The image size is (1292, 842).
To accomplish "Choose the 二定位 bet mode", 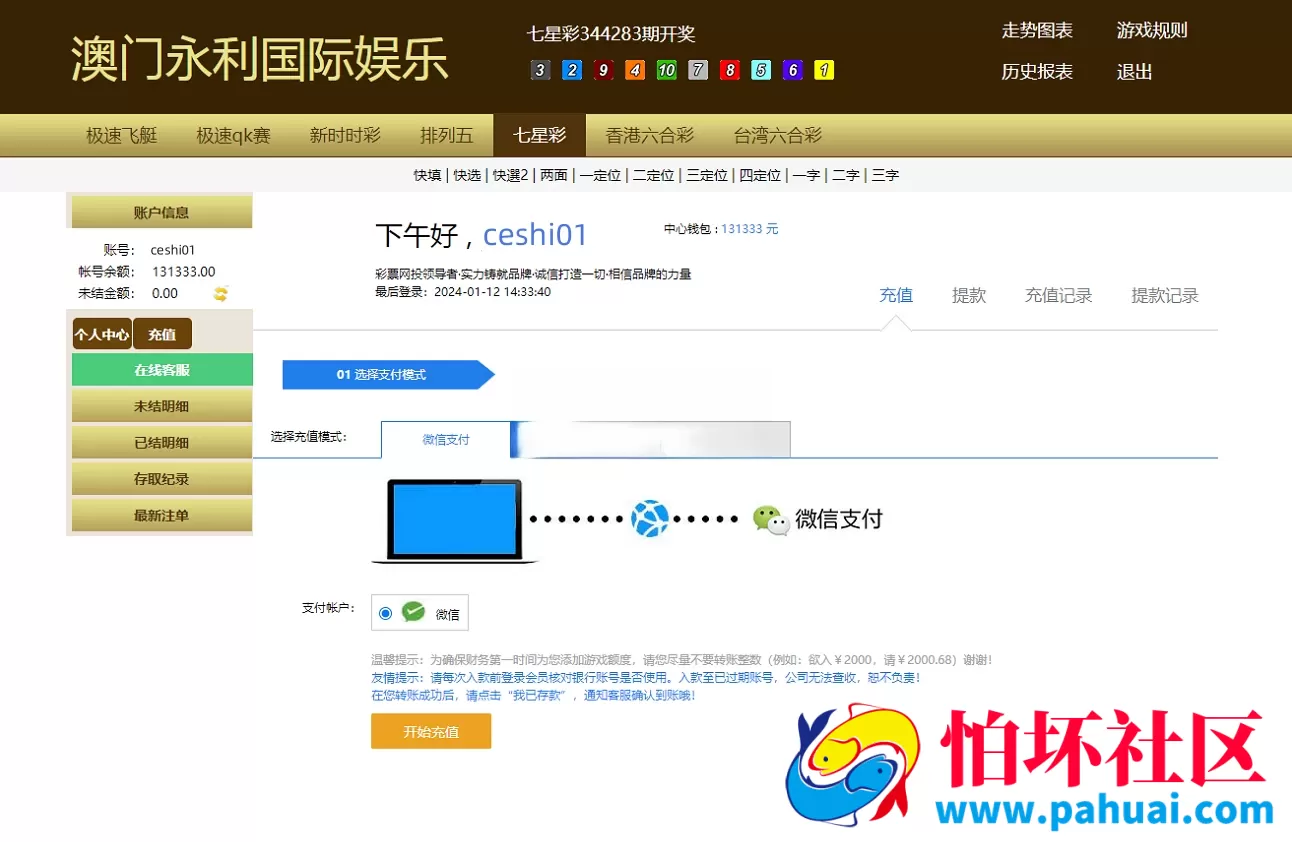I will (x=653, y=175).
